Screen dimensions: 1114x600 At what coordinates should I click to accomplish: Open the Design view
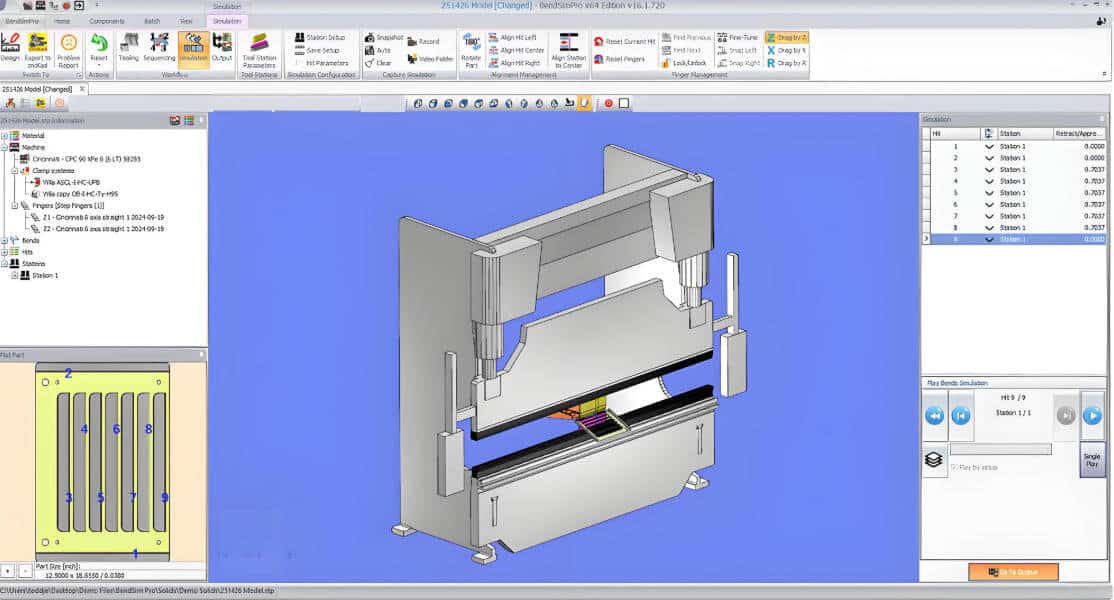point(10,48)
